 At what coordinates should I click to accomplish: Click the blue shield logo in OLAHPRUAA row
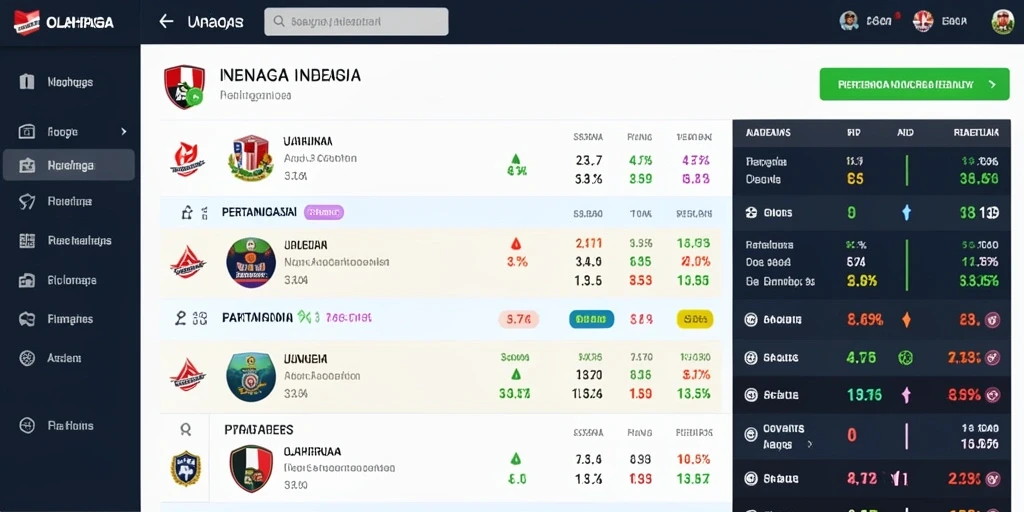tap(185, 468)
